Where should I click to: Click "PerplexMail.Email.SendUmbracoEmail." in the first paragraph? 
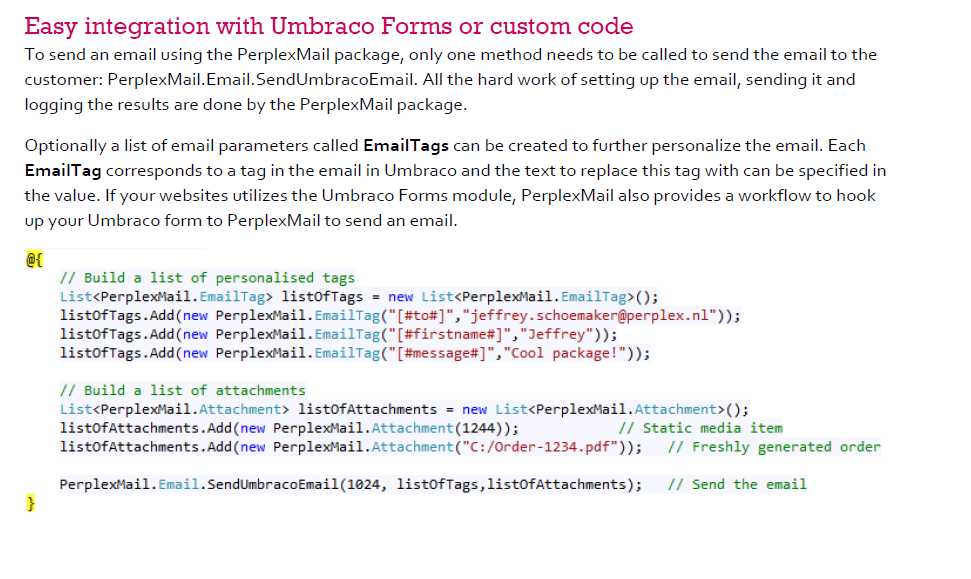pyautogui.click(x=263, y=79)
